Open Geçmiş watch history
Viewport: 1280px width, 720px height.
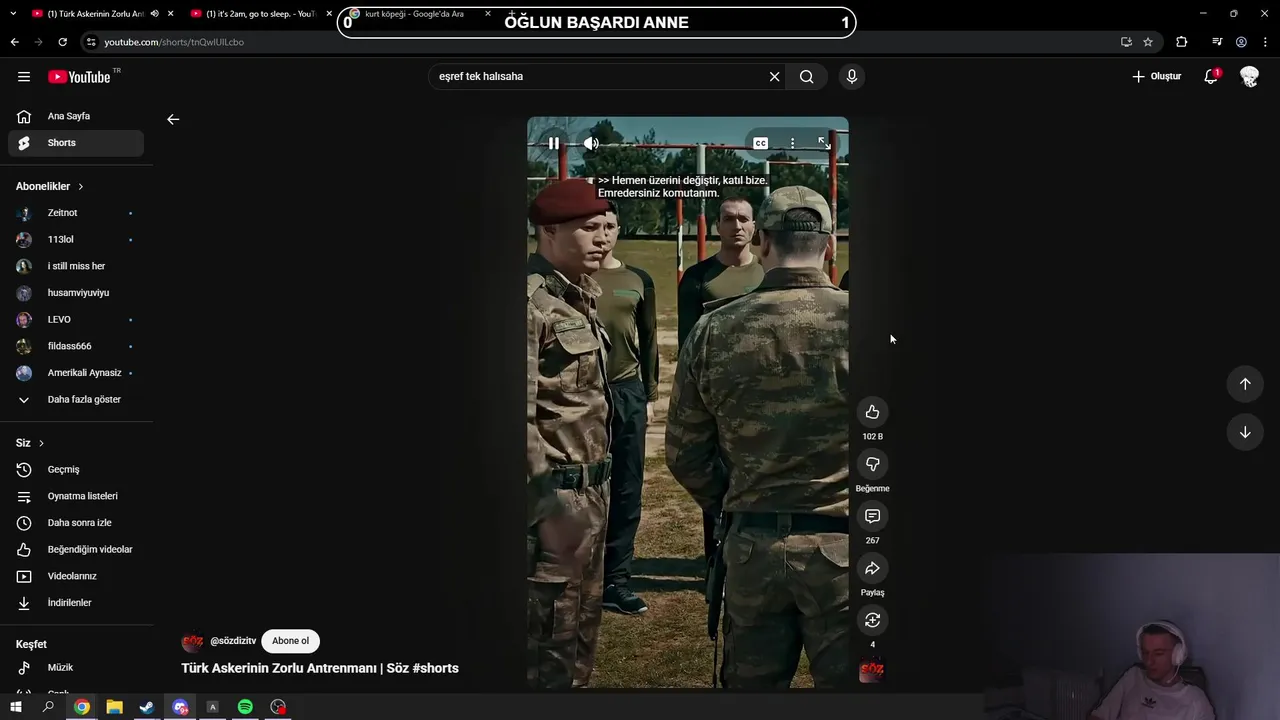click(x=76, y=470)
